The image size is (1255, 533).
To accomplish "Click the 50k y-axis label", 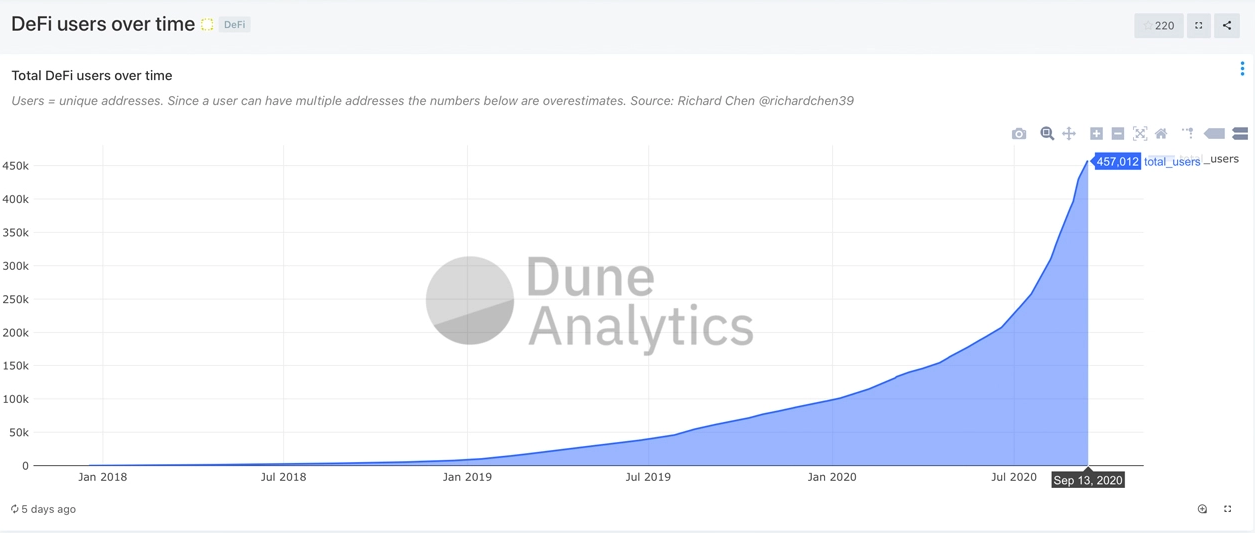I will [x=19, y=433].
